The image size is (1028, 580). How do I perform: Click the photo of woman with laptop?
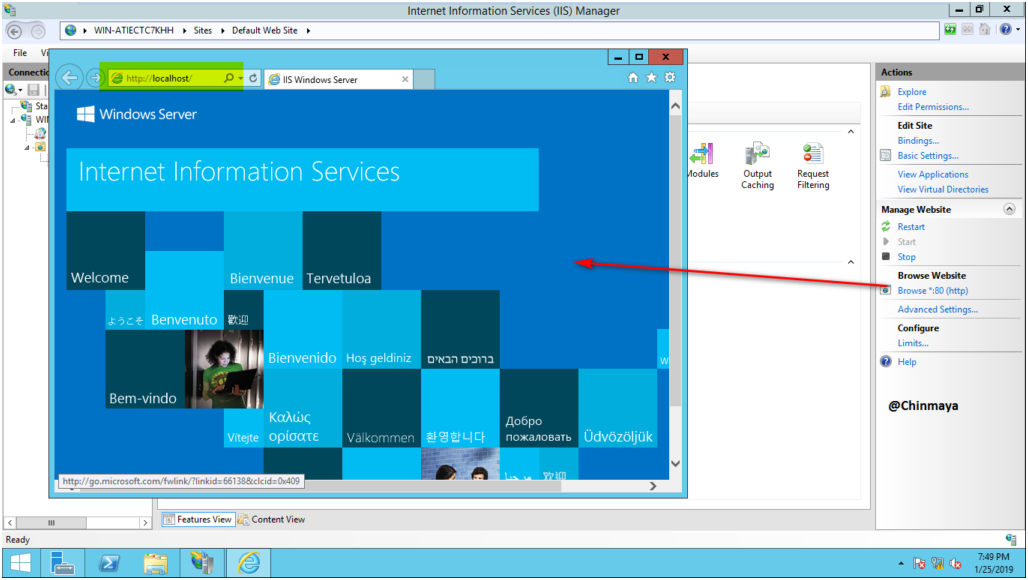point(224,368)
